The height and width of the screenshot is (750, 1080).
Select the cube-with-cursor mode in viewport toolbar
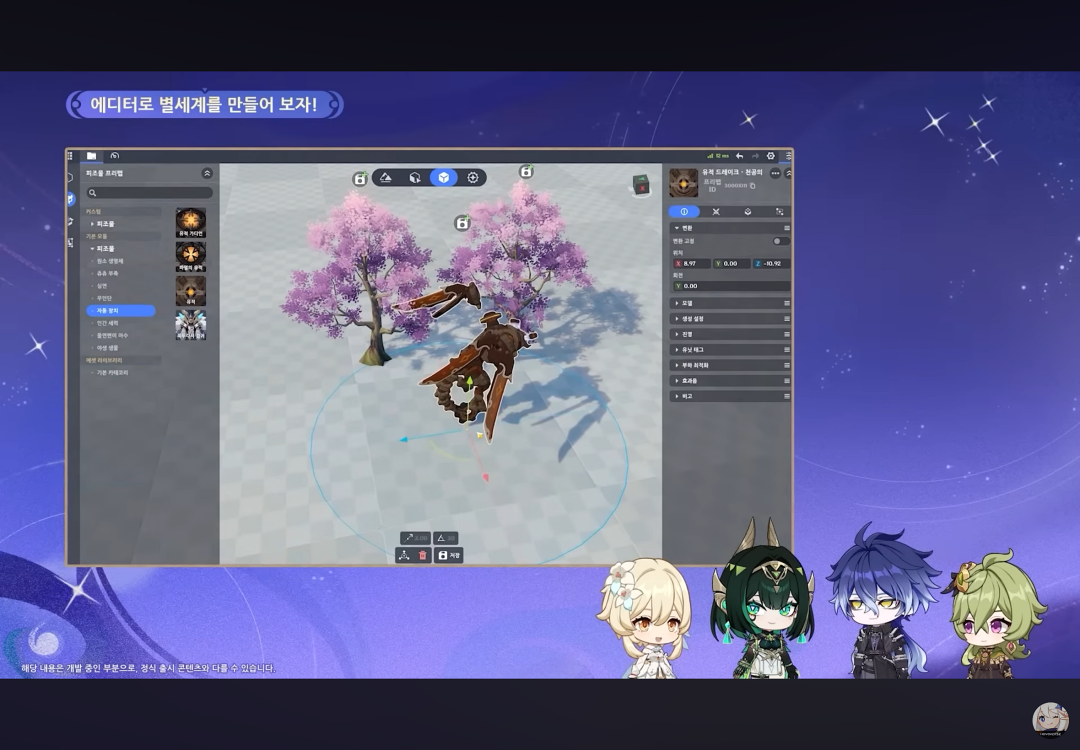tap(415, 178)
